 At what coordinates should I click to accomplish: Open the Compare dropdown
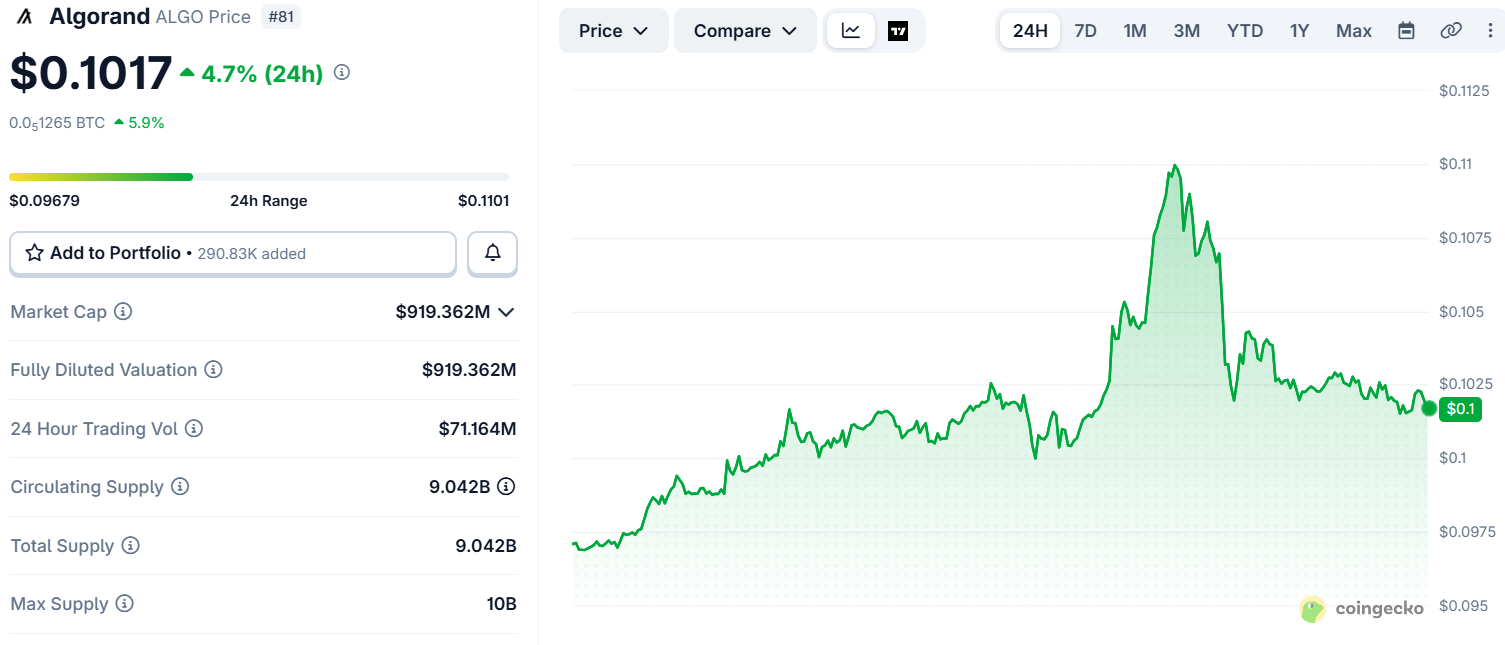(745, 31)
